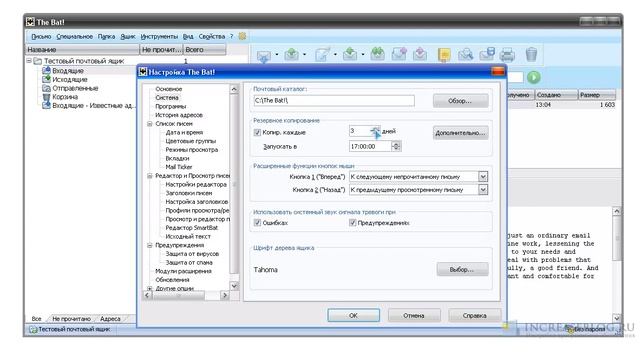Screen dimensions: 640x360
Task: Switch to the Не прочитано tab
Action: 71,318
